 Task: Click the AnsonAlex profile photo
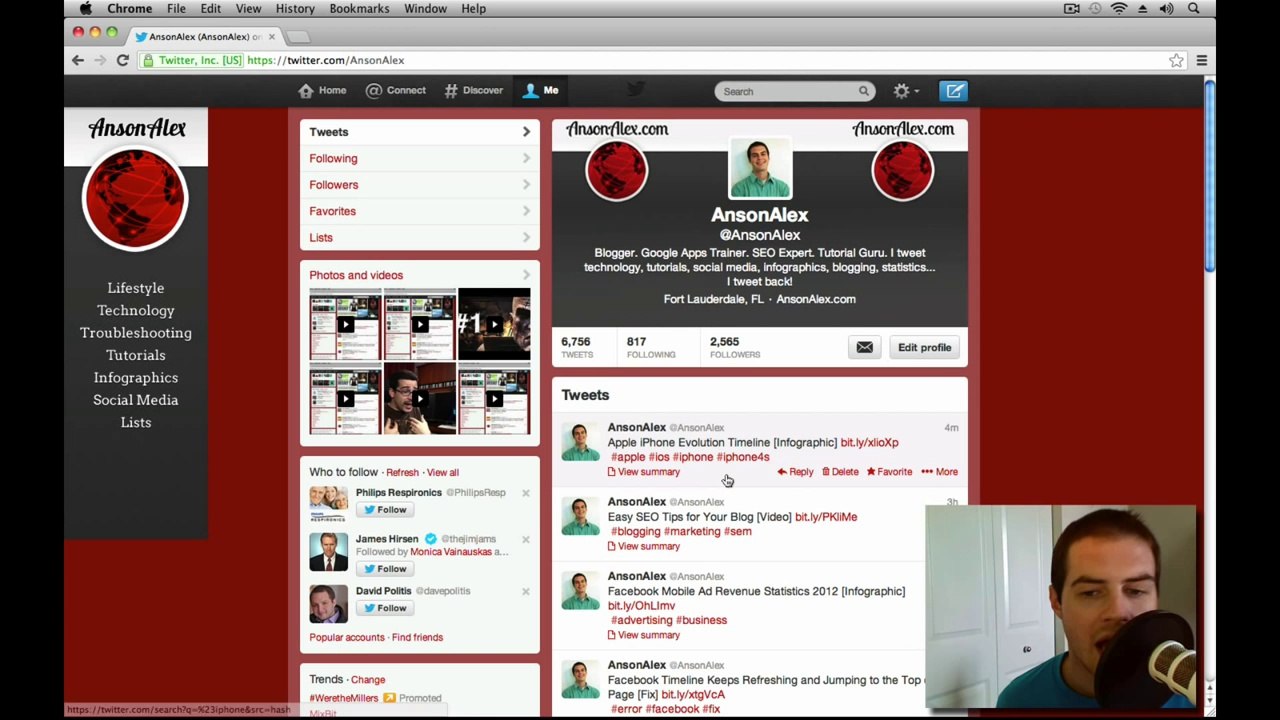click(759, 168)
